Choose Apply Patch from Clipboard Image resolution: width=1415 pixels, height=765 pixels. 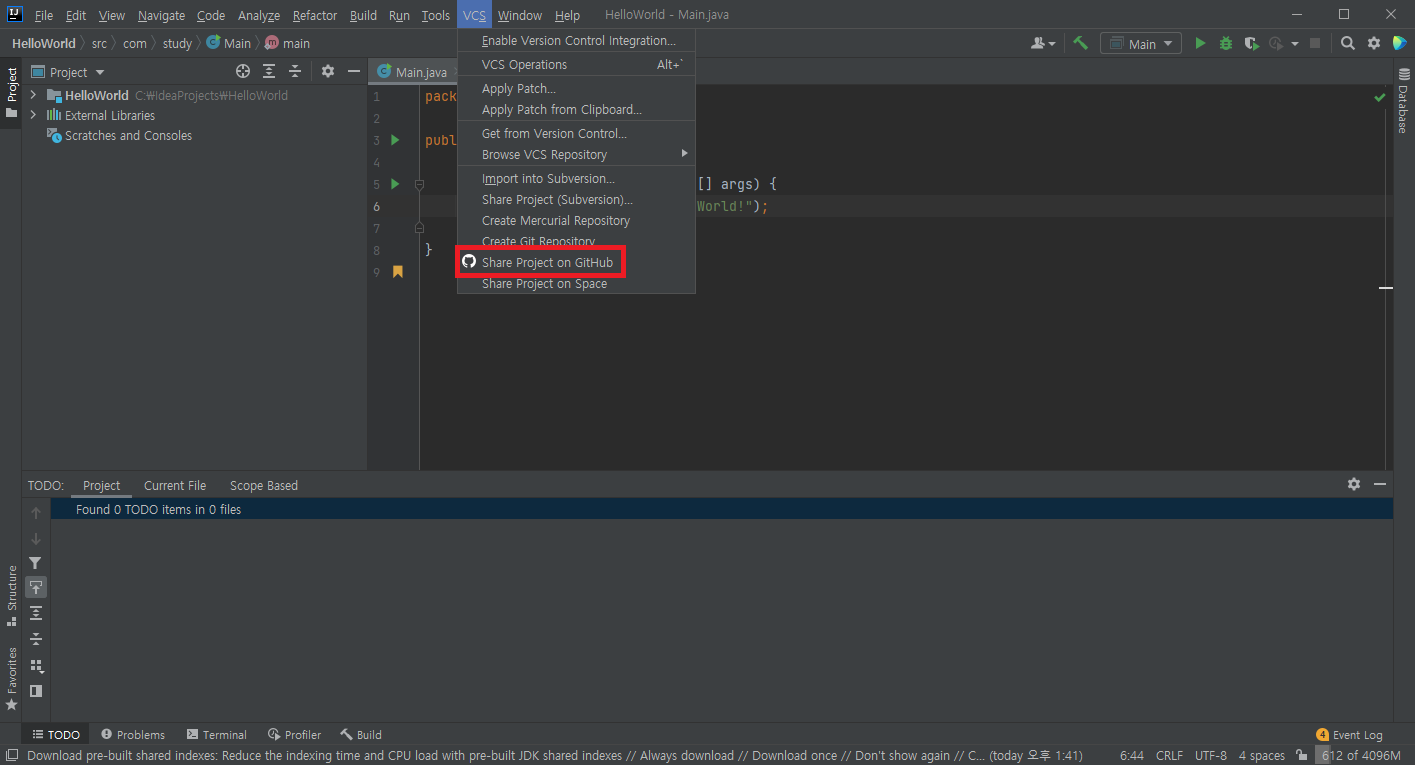(576, 110)
